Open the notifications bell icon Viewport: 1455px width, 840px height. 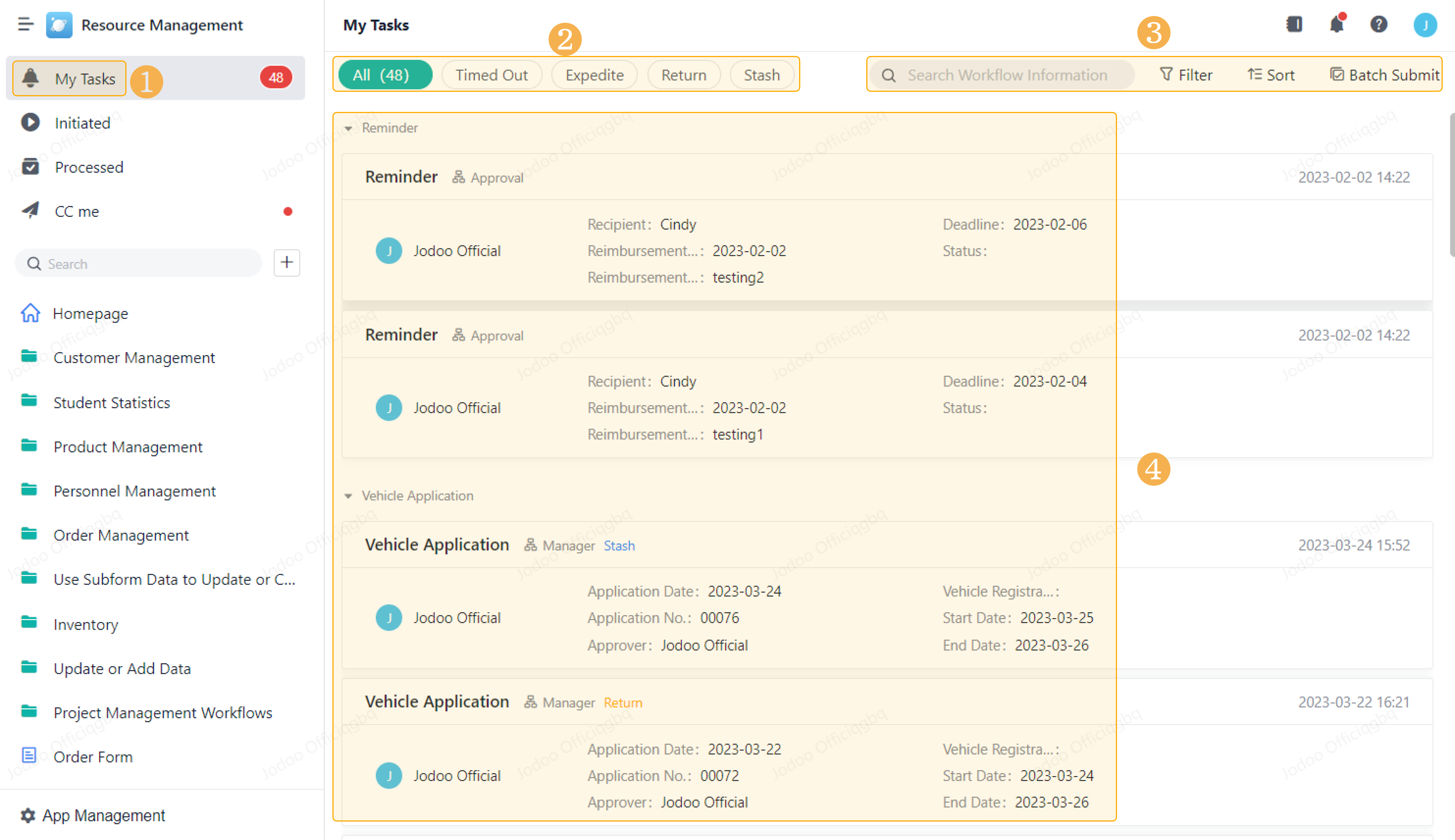click(x=1336, y=25)
